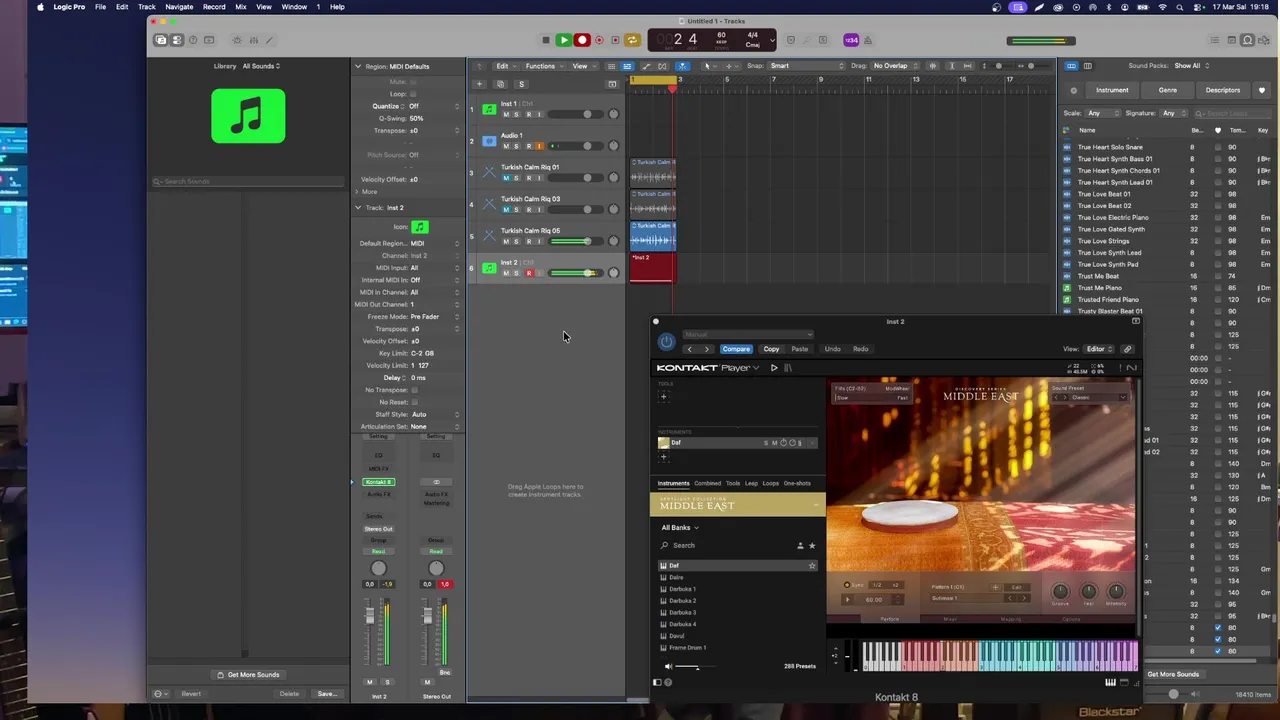Open the Functions dropdown menu

click(x=543, y=66)
